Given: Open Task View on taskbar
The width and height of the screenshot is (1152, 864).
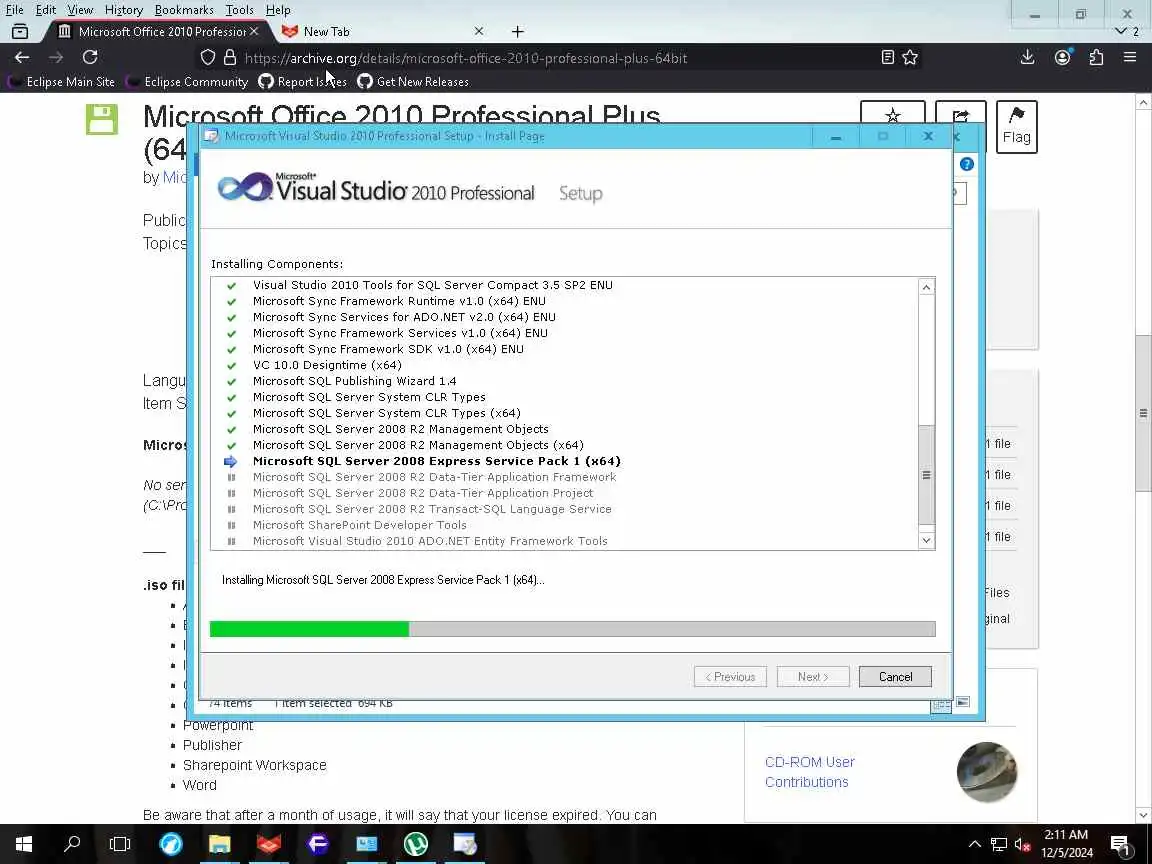Looking at the screenshot, I should click(x=120, y=844).
